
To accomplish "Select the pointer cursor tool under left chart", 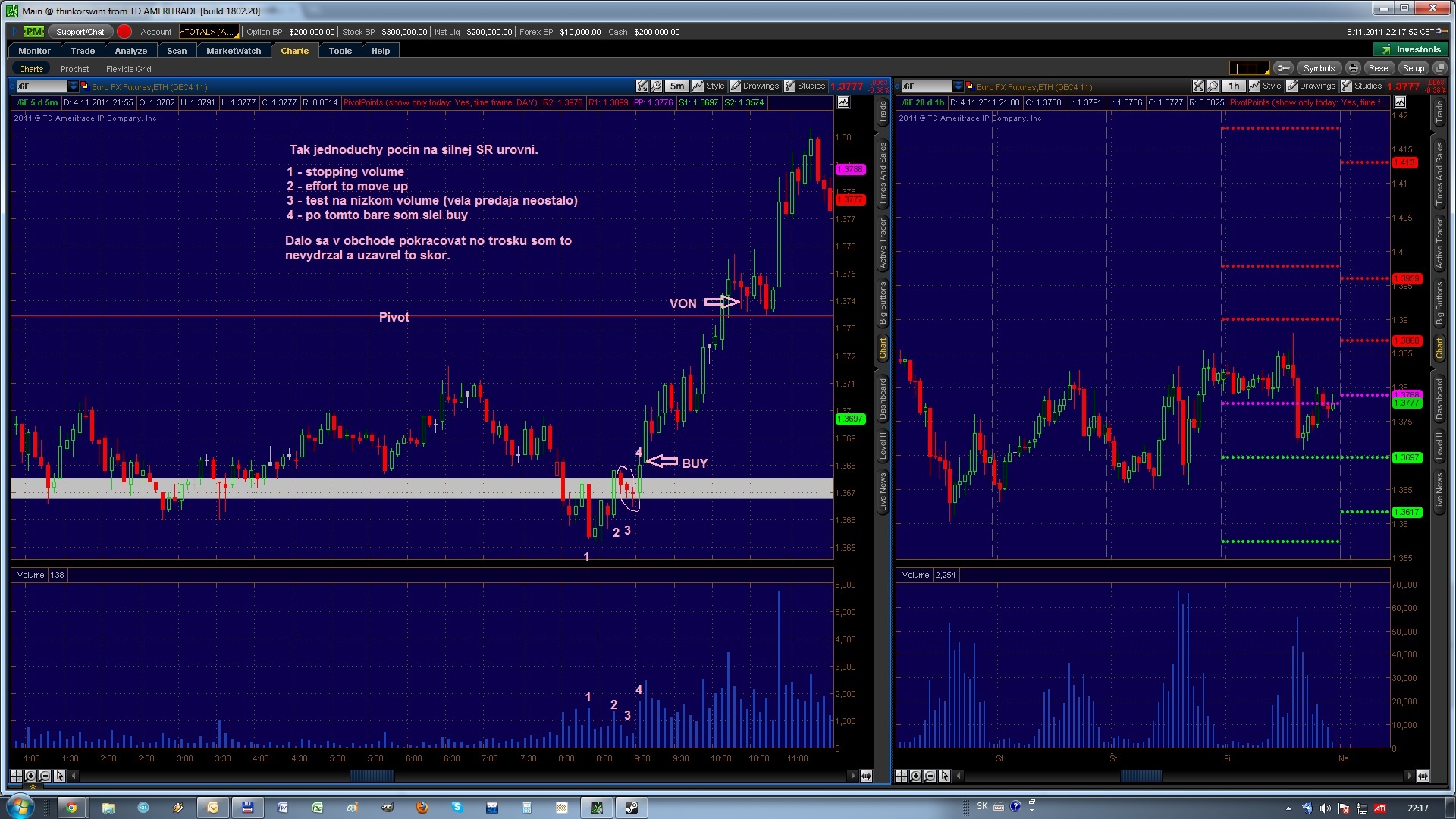I will tap(59, 776).
